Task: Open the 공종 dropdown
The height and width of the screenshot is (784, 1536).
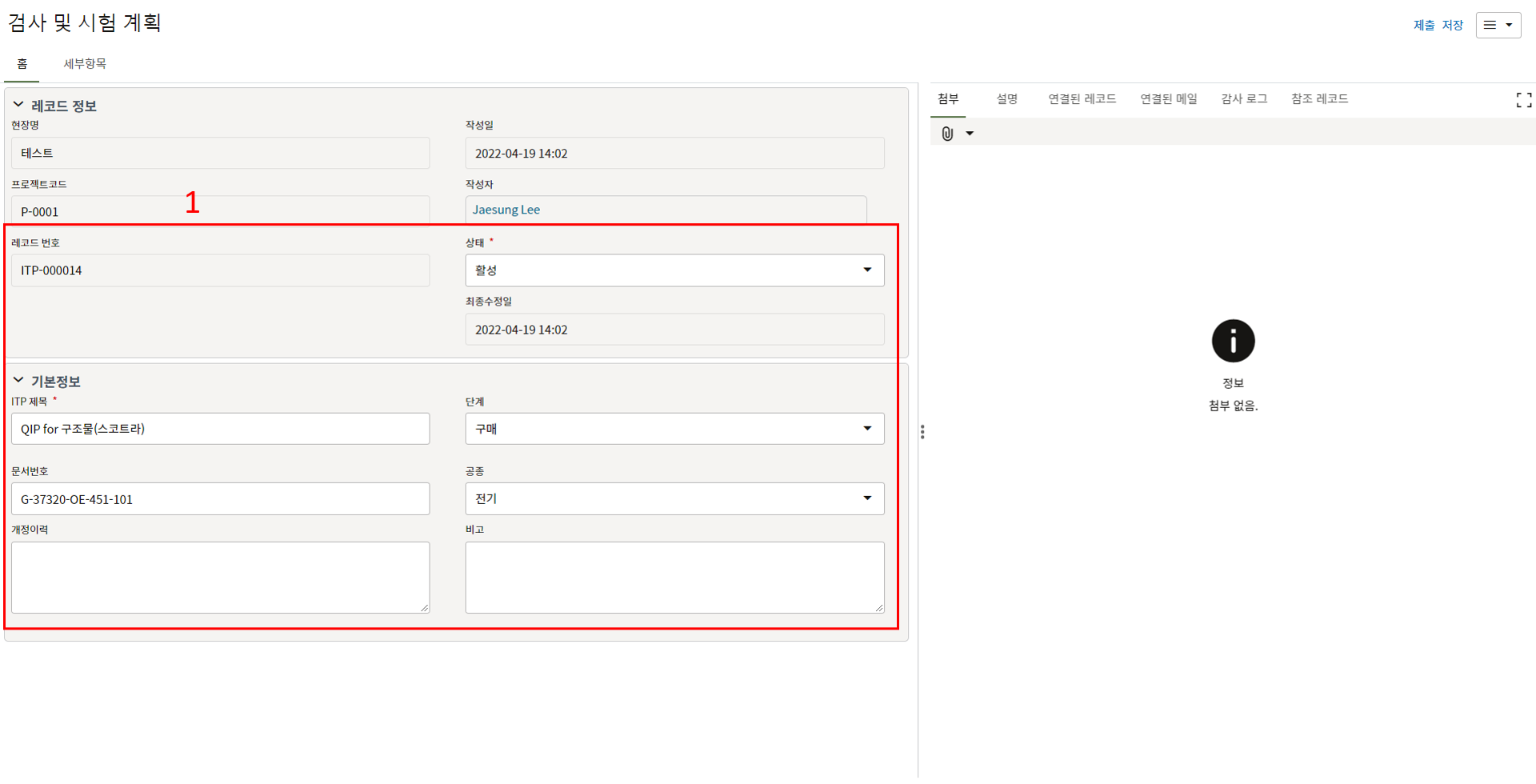Action: (674, 498)
